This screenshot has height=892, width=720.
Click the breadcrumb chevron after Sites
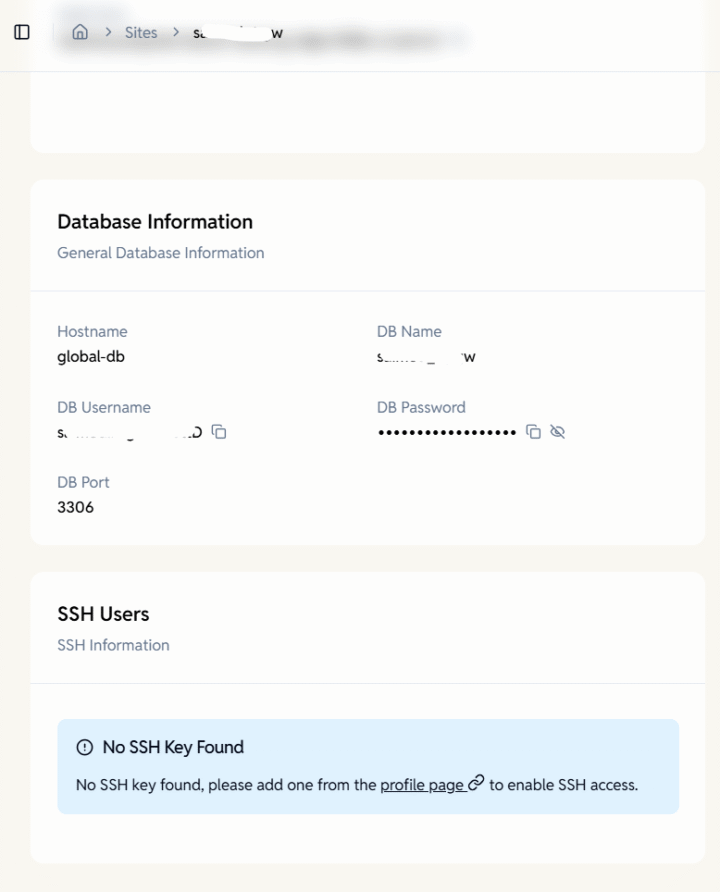[176, 32]
